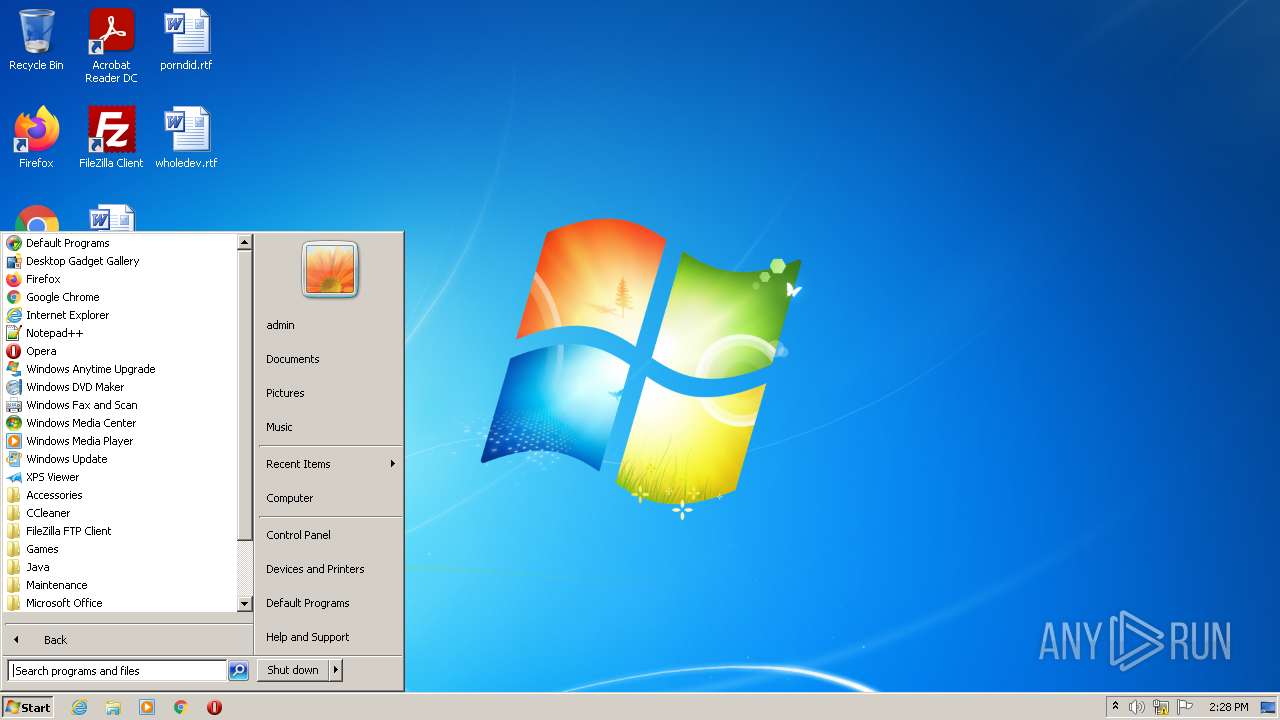Open the Recent Items submenu
The height and width of the screenshot is (720, 1280).
330,464
